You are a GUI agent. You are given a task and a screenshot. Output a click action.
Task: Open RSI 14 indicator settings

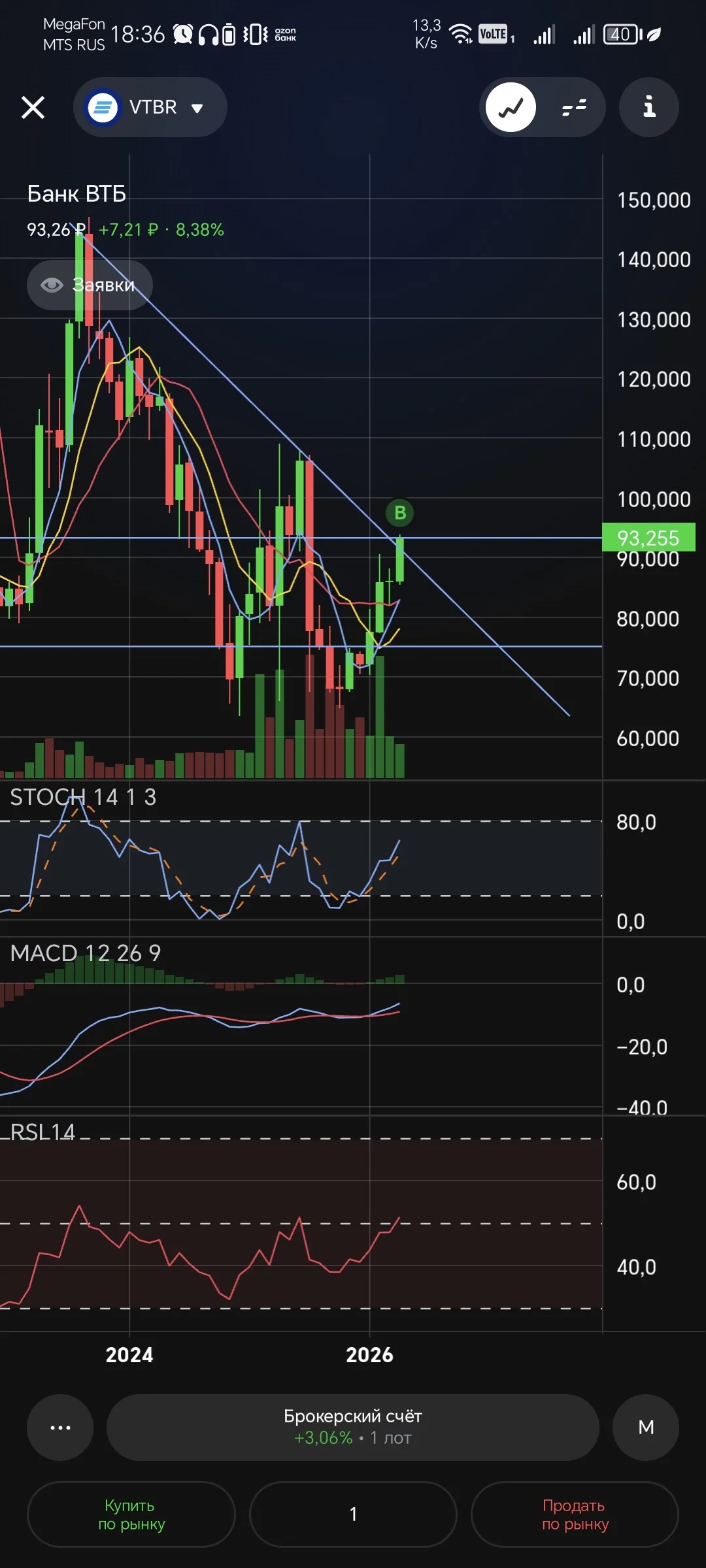[42, 1132]
